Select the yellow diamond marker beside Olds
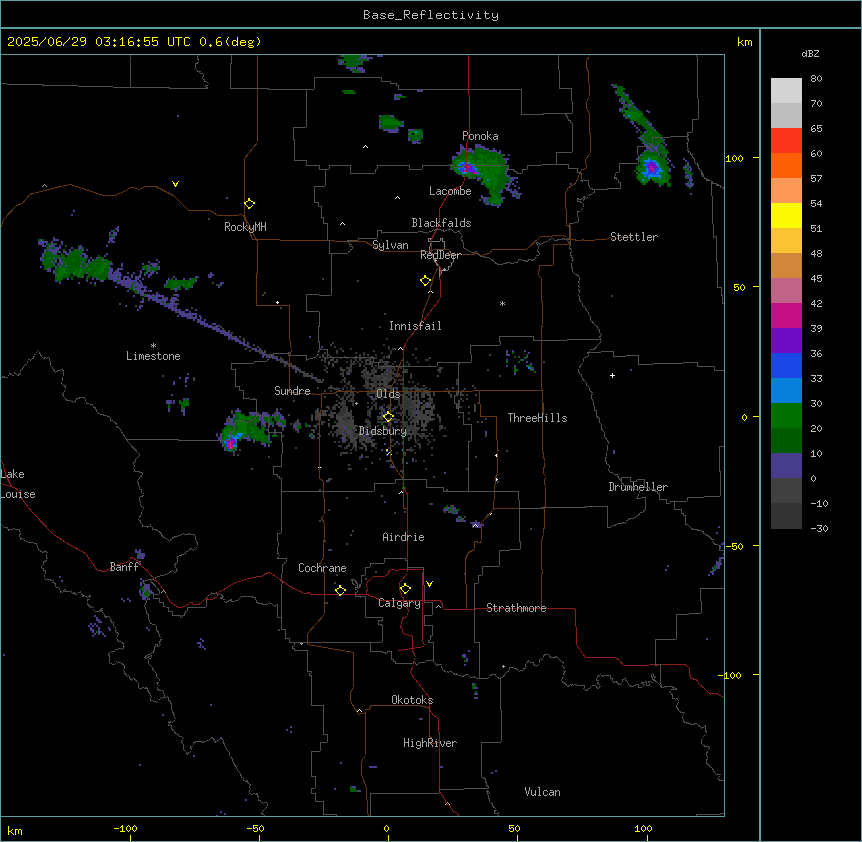Viewport: 862px width, 842px height. [388, 416]
